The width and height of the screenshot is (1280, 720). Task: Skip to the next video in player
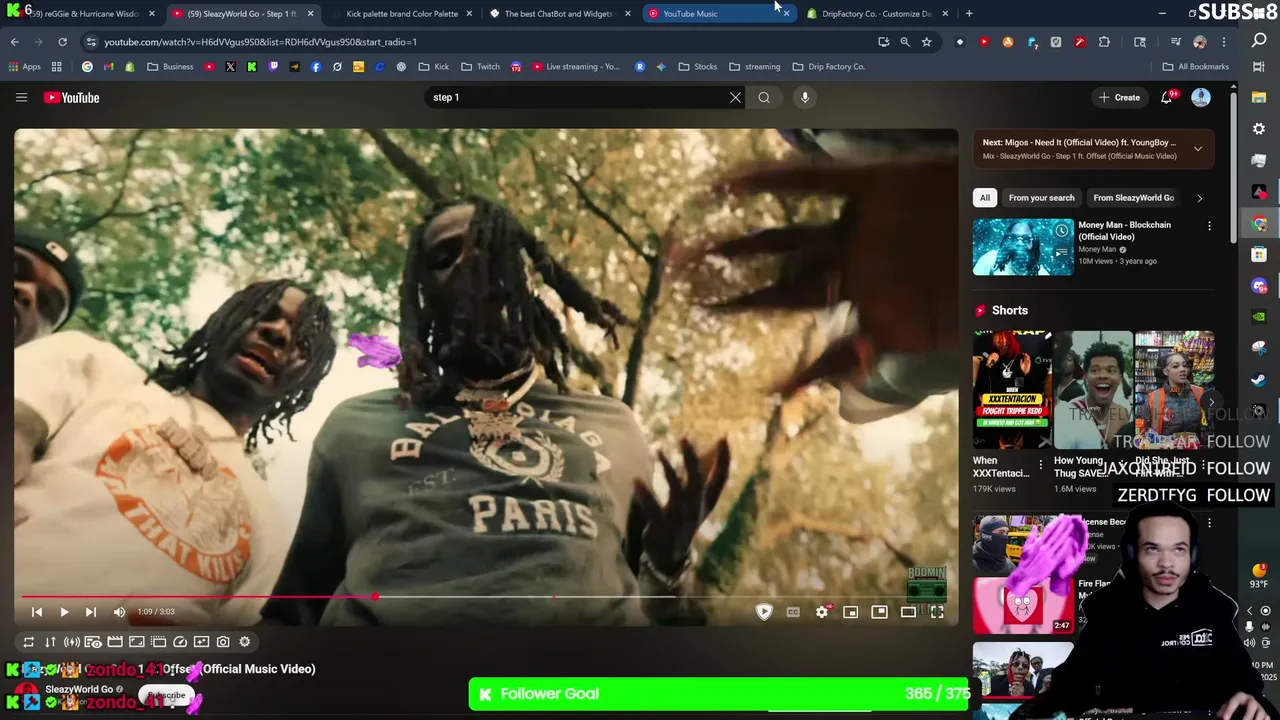[x=91, y=612]
